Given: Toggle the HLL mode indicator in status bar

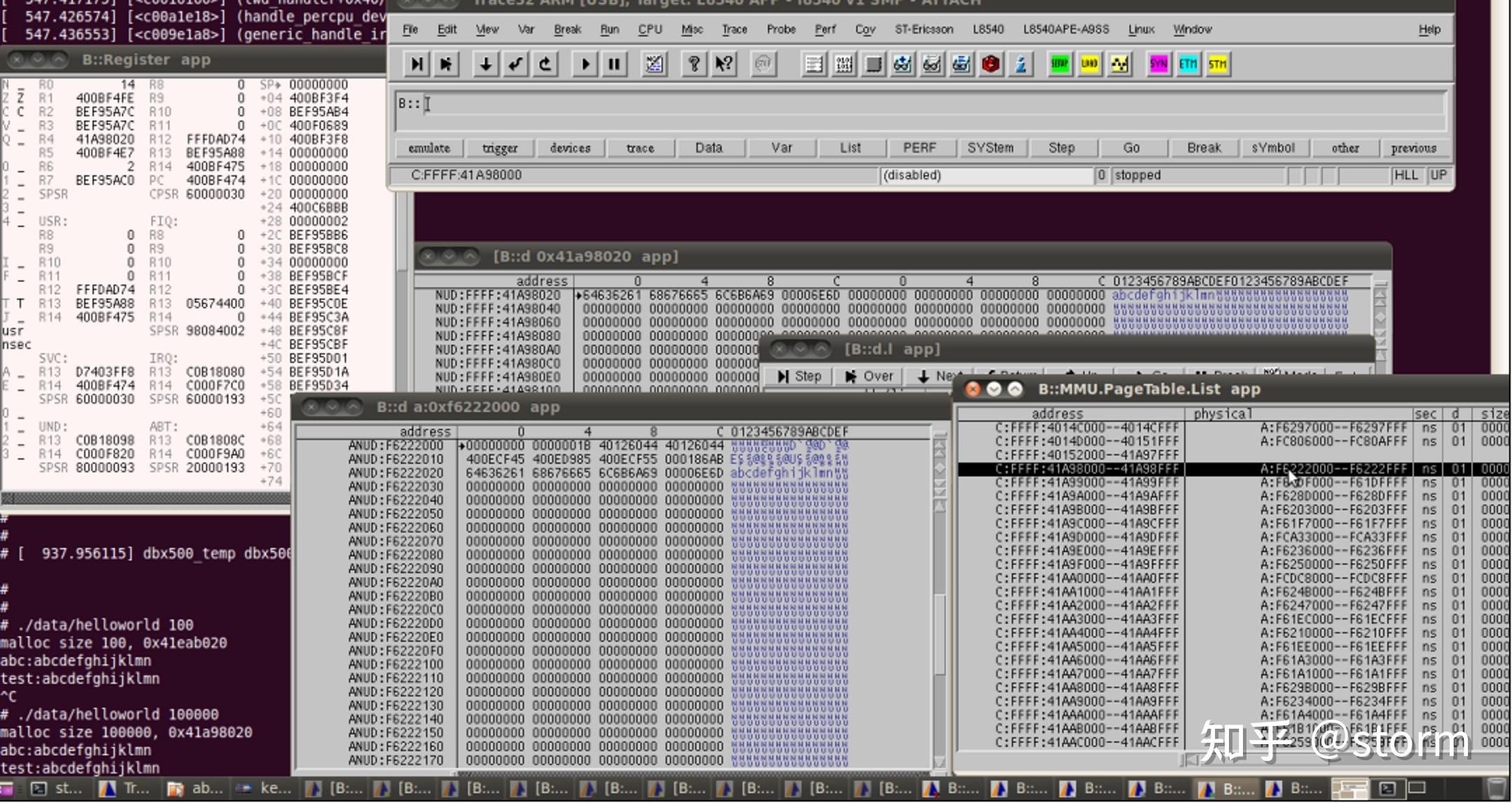Looking at the screenshot, I should (x=1406, y=175).
